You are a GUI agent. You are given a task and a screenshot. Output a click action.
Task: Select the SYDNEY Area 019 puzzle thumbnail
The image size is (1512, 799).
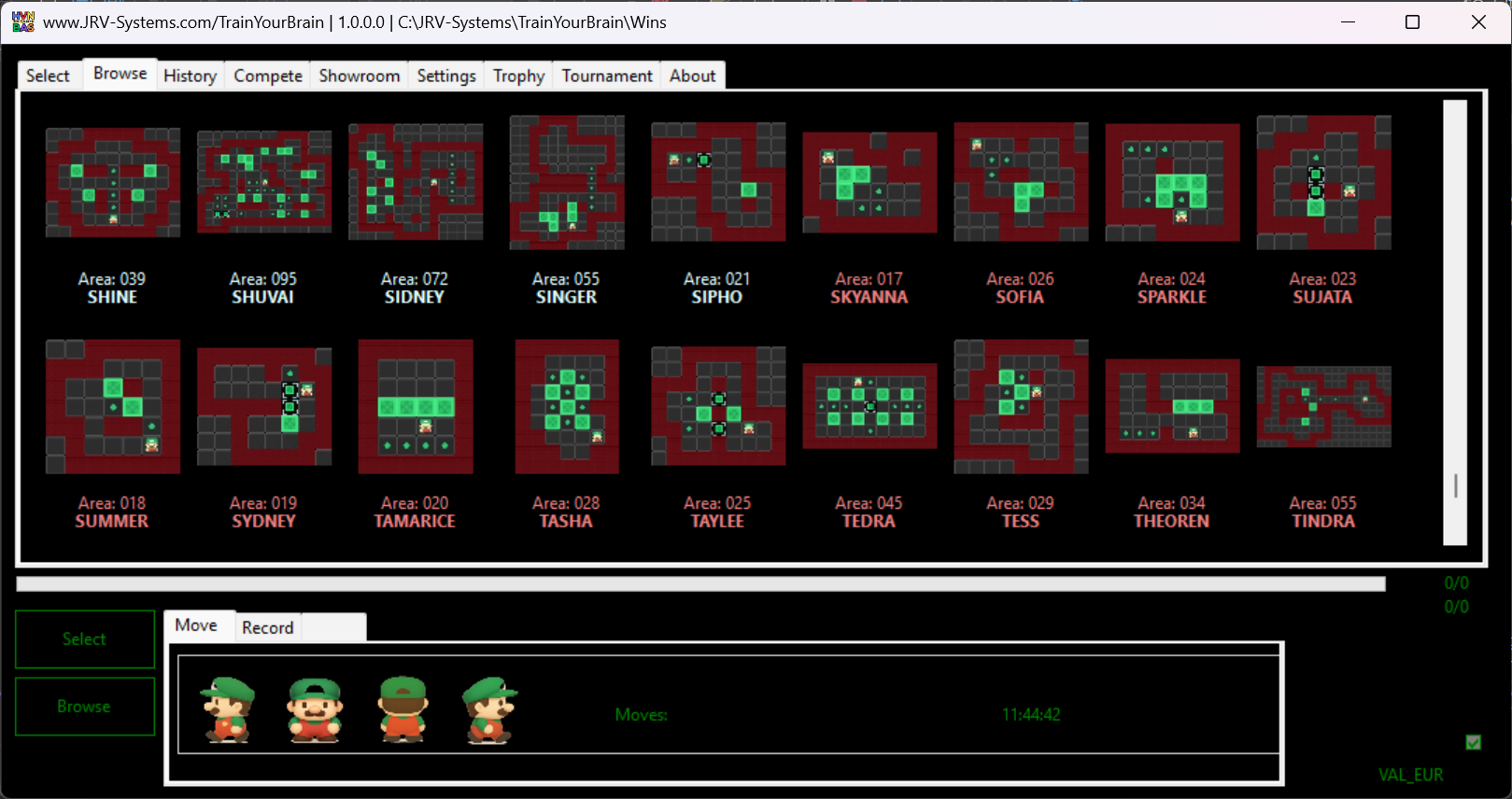tap(264, 406)
